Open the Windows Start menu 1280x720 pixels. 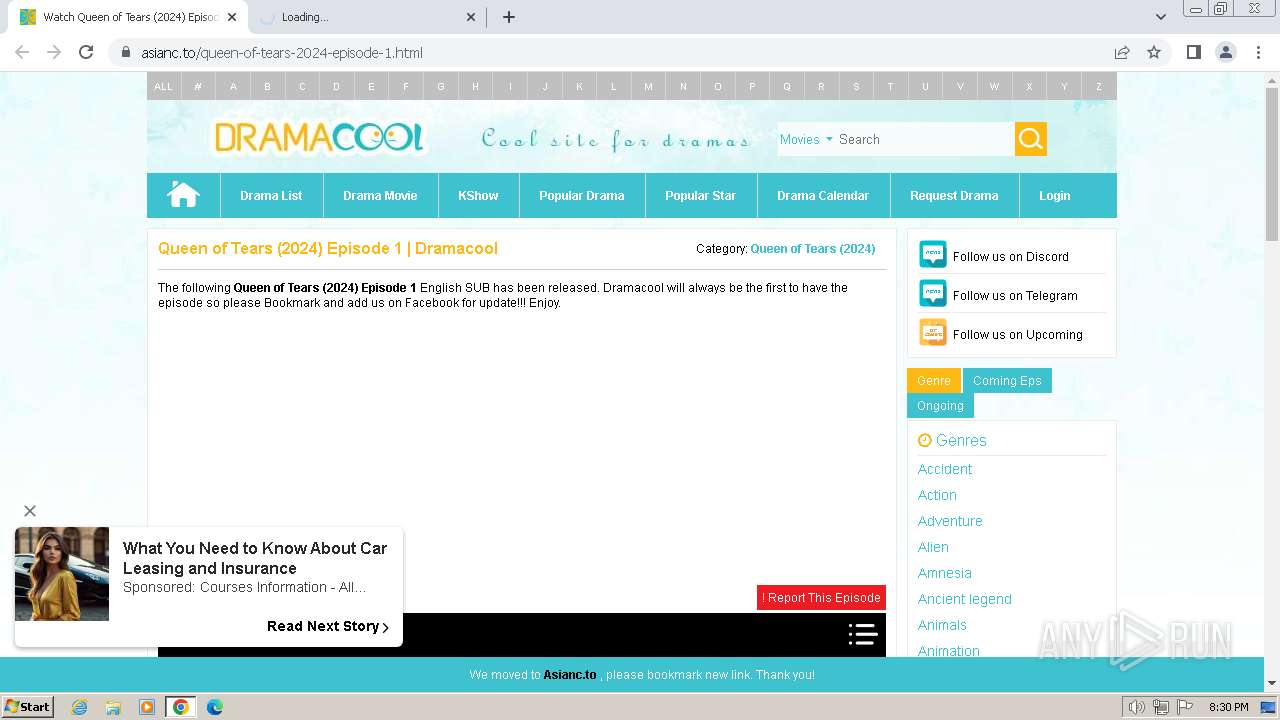(x=27, y=707)
